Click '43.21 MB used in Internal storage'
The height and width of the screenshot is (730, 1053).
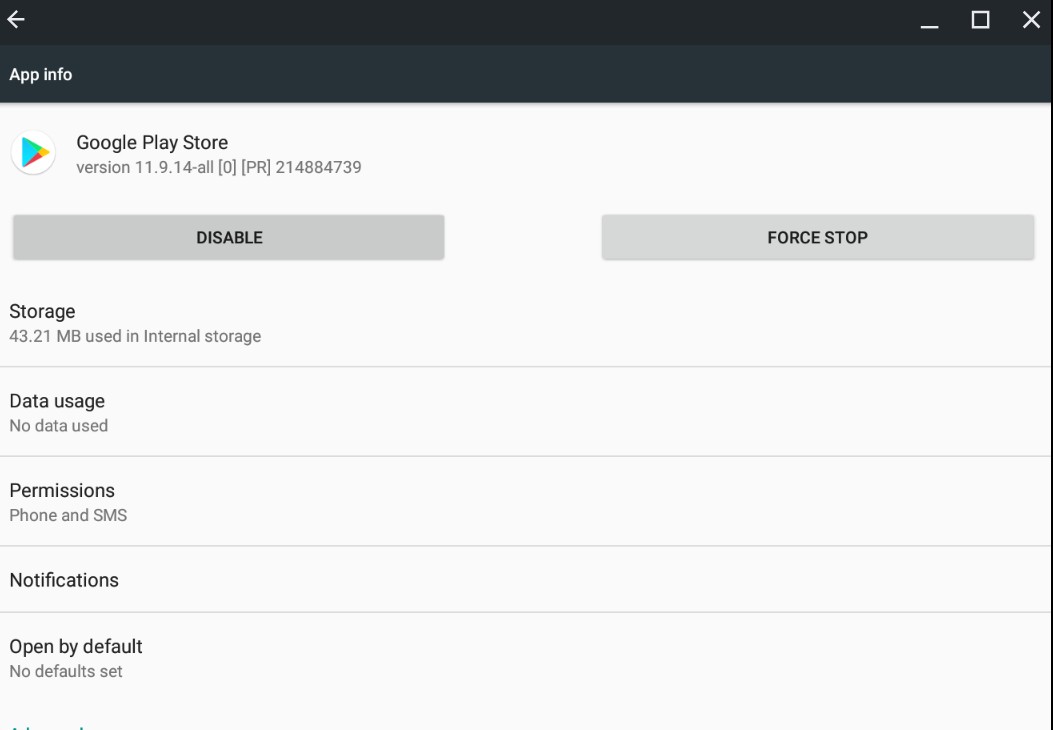click(135, 336)
